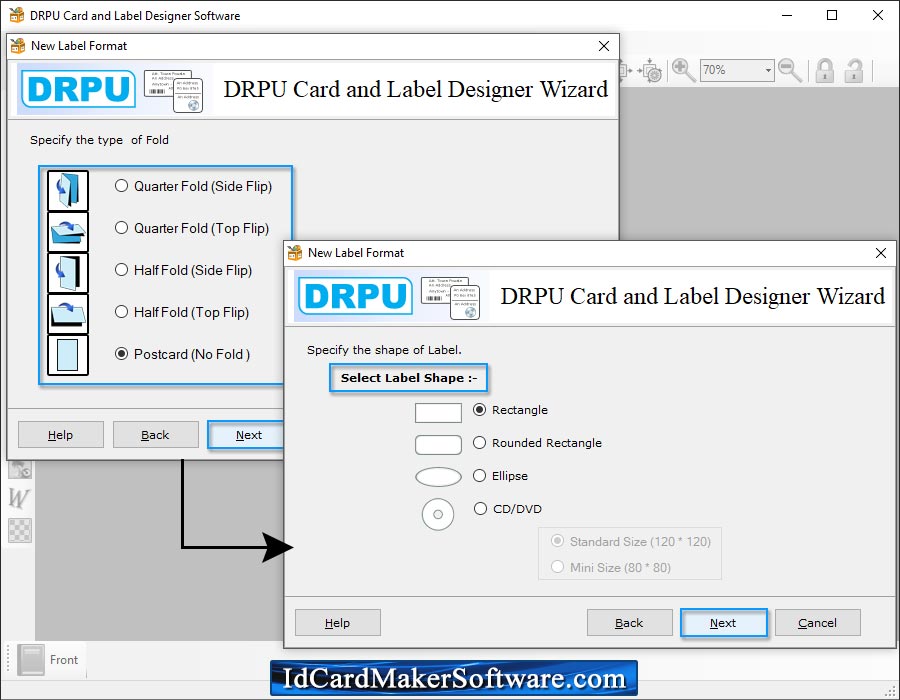This screenshot has width=900, height=700.
Task: Click Back in the label shape dialog
Action: click(x=630, y=623)
